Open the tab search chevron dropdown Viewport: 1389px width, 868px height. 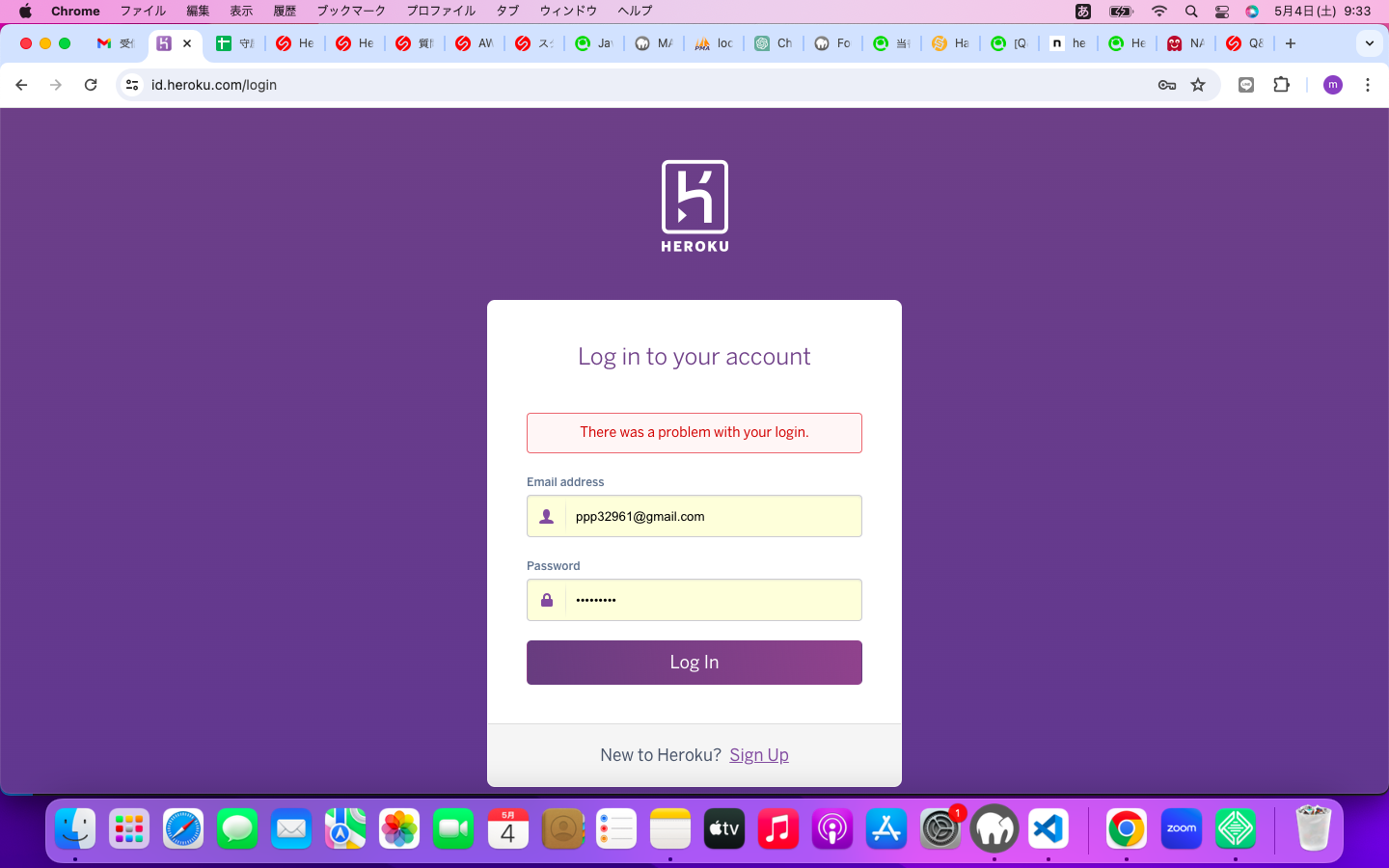click(x=1369, y=43)
